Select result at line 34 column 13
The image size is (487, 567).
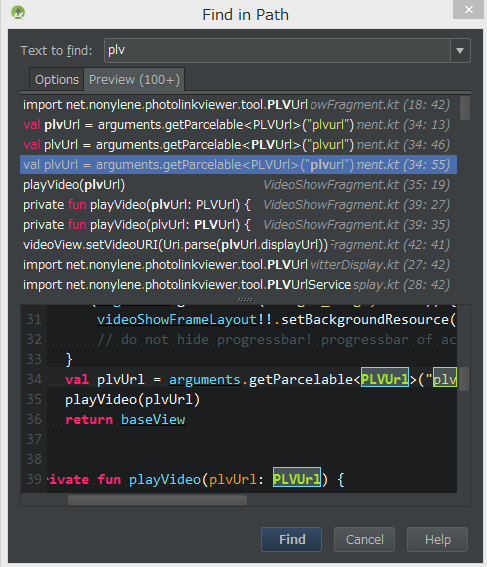(238, 125)
